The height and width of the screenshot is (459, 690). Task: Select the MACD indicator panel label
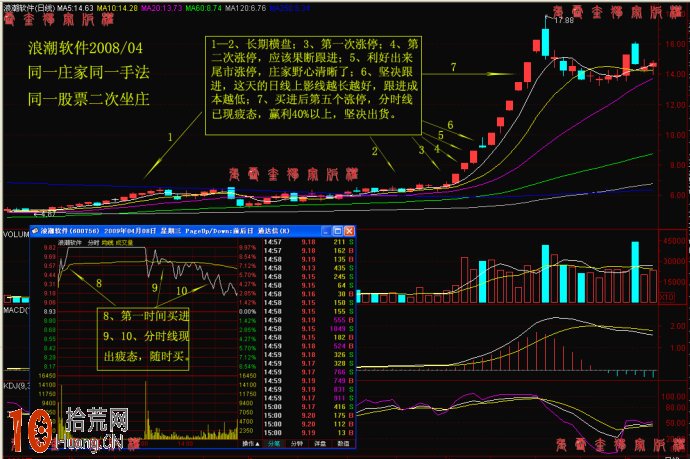(16, 310)
